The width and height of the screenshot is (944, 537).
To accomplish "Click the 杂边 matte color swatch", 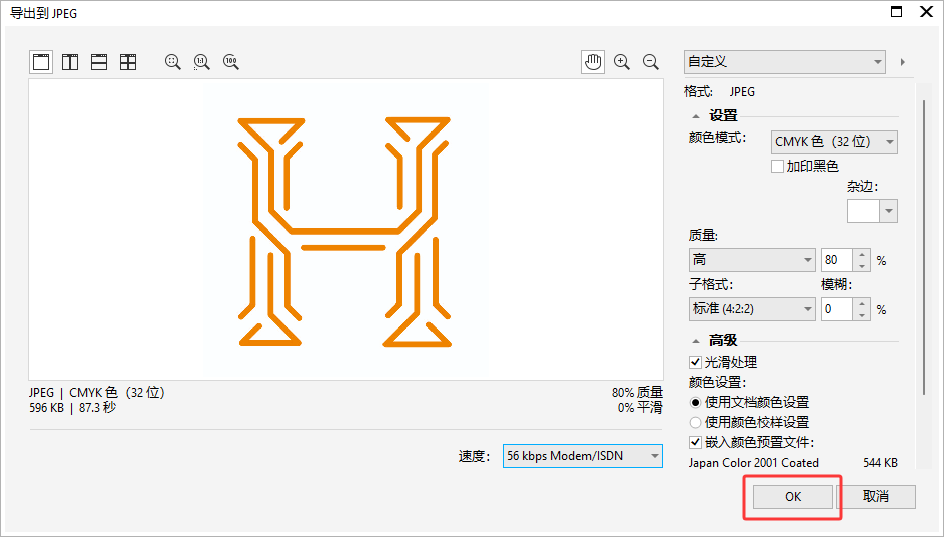I will (863, 211).
